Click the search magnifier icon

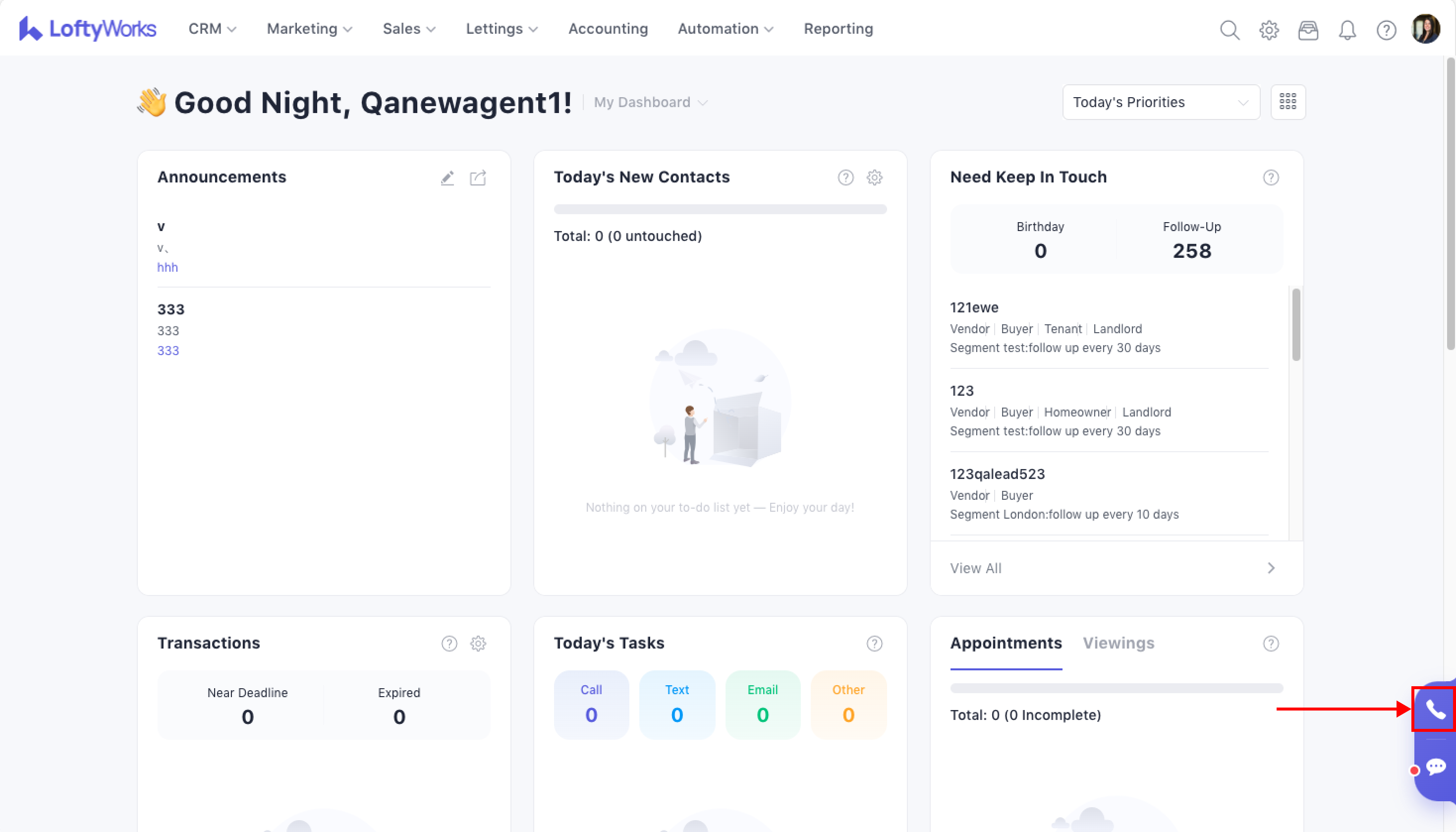(x=1230, y=30)
